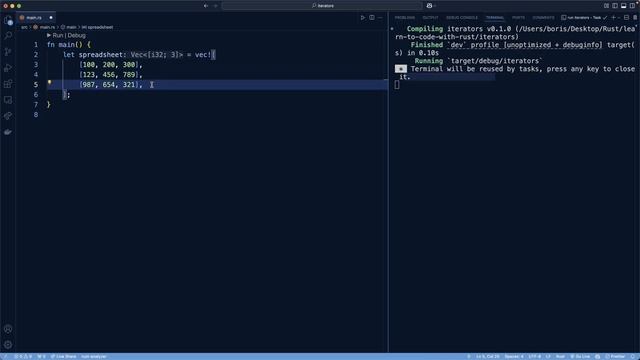Viewport: 640px width, 360px height.
Task: Click the 'Running target/debug/iterators' terminal line
Action: 478,61
